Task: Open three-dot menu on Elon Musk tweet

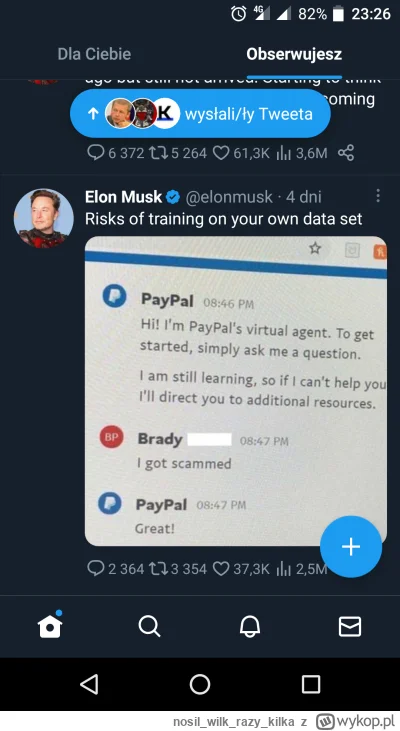Action: click(x=378, y=196)
